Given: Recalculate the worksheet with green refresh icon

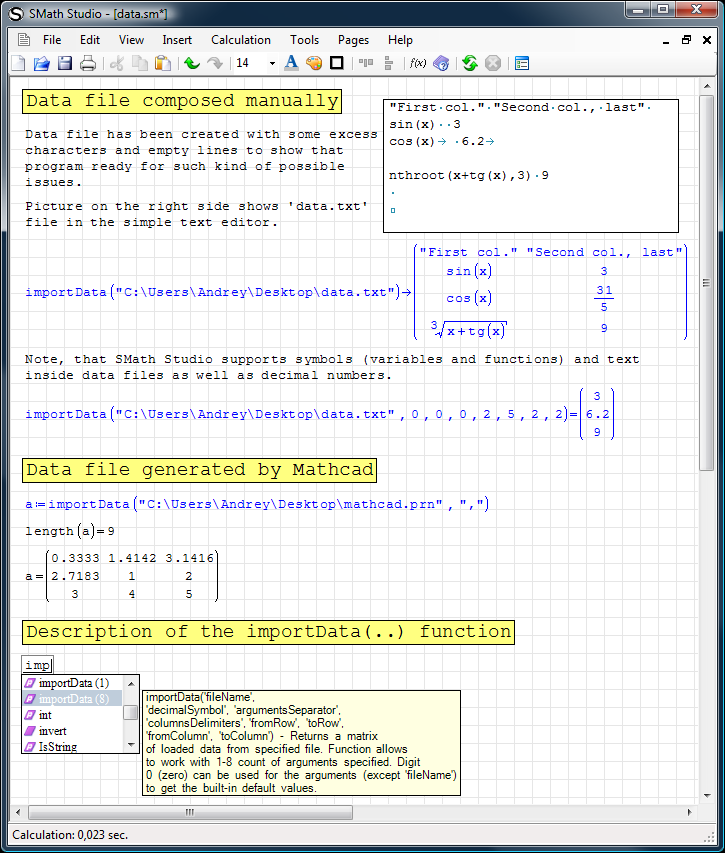Looking at the screenshot, I should tap(470, 64).
